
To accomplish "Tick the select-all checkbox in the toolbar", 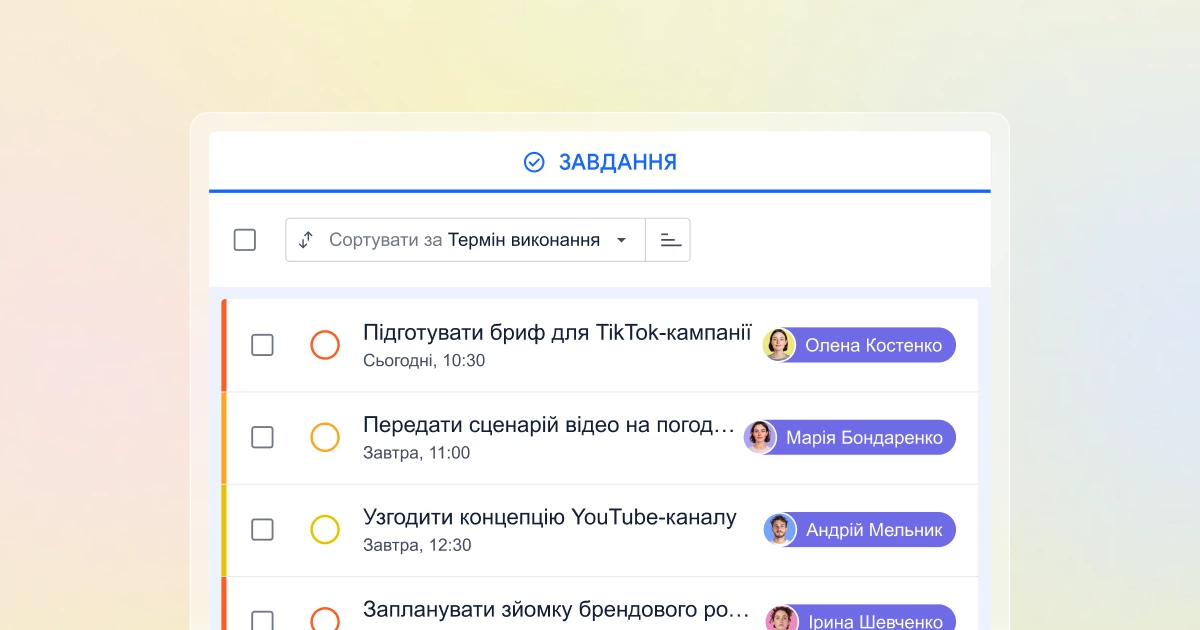I will 245,240.
